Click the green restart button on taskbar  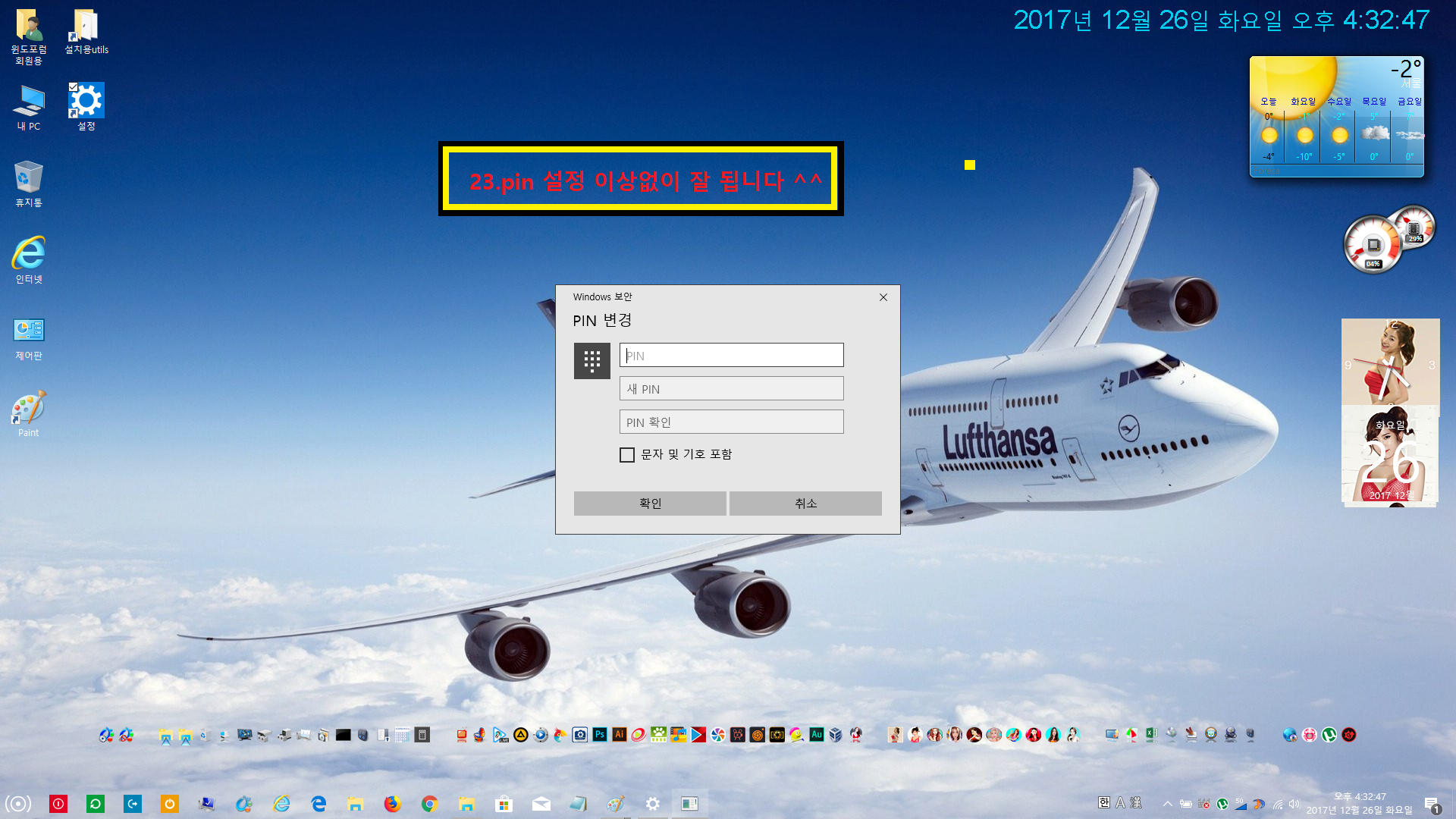pos(96,804)
